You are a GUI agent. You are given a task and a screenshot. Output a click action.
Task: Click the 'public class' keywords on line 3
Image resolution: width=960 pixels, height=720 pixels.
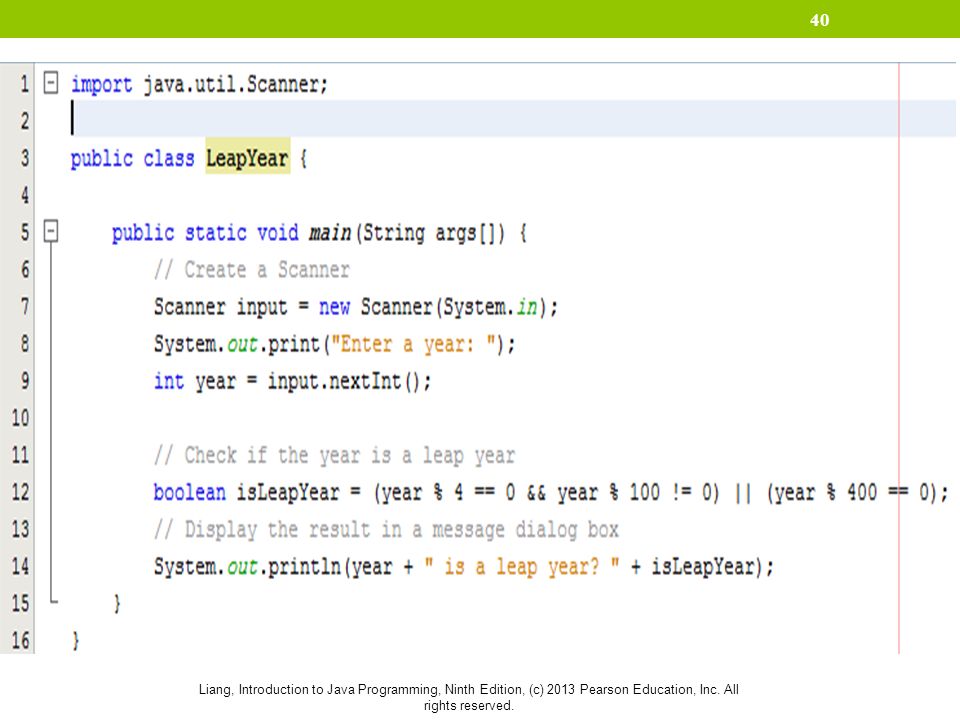[132, 159]
